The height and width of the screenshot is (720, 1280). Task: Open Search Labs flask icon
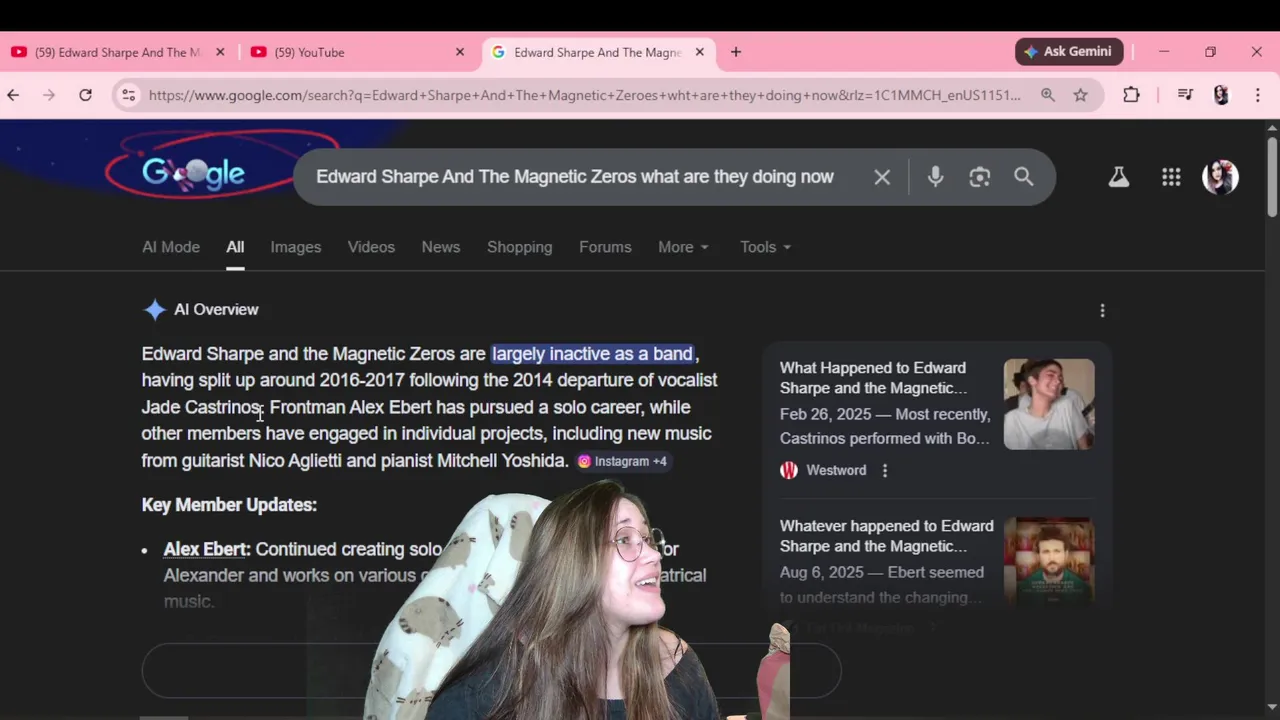[x=1119, y=177]
